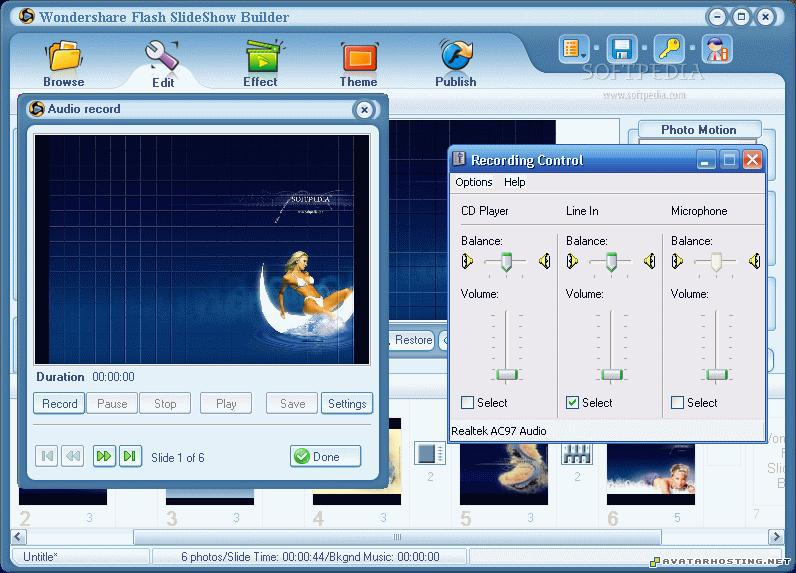Go to the Publish section

coord(456,63)
